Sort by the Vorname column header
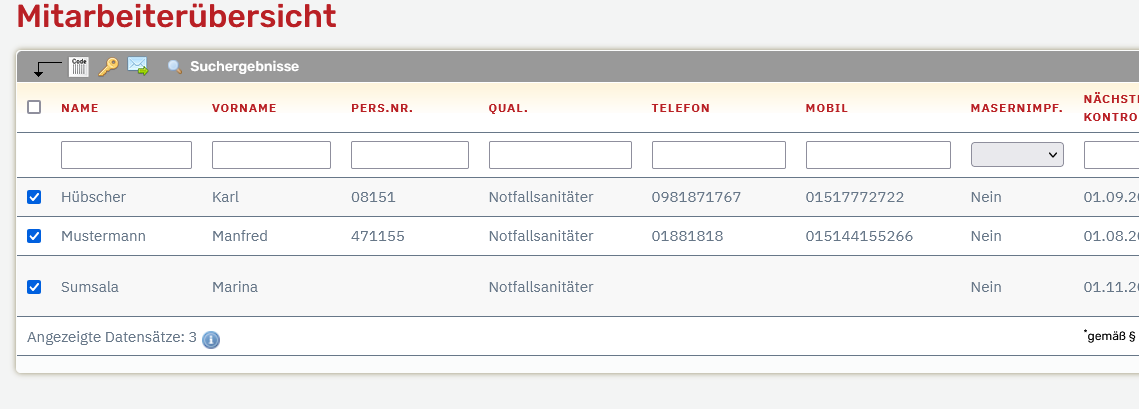 coord(244,108)
